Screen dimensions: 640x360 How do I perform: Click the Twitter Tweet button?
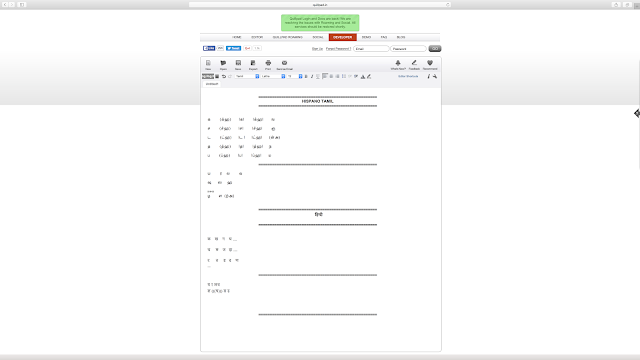point(233,48)
